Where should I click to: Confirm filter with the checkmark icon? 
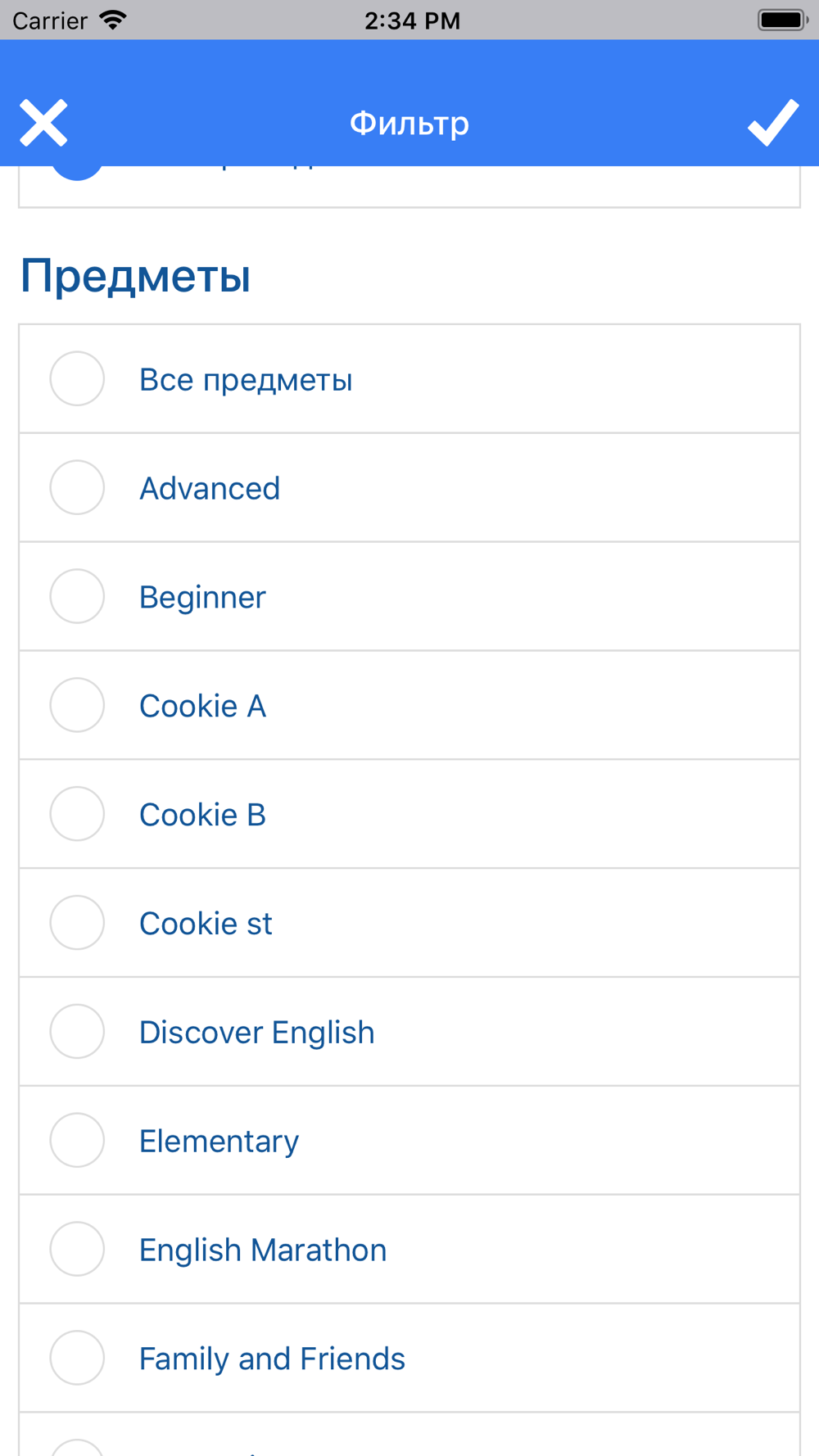coord(772,123)
